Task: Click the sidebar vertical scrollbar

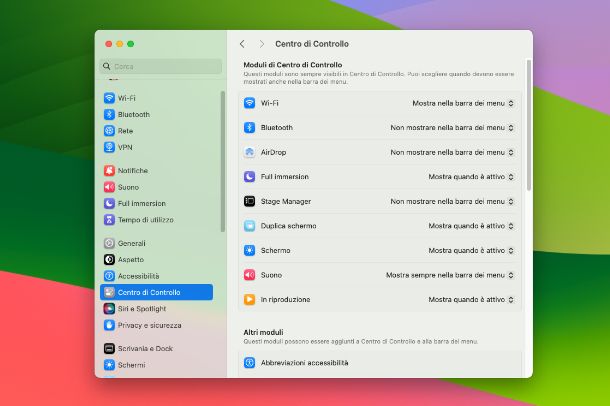Action: (x=223, y=161)
